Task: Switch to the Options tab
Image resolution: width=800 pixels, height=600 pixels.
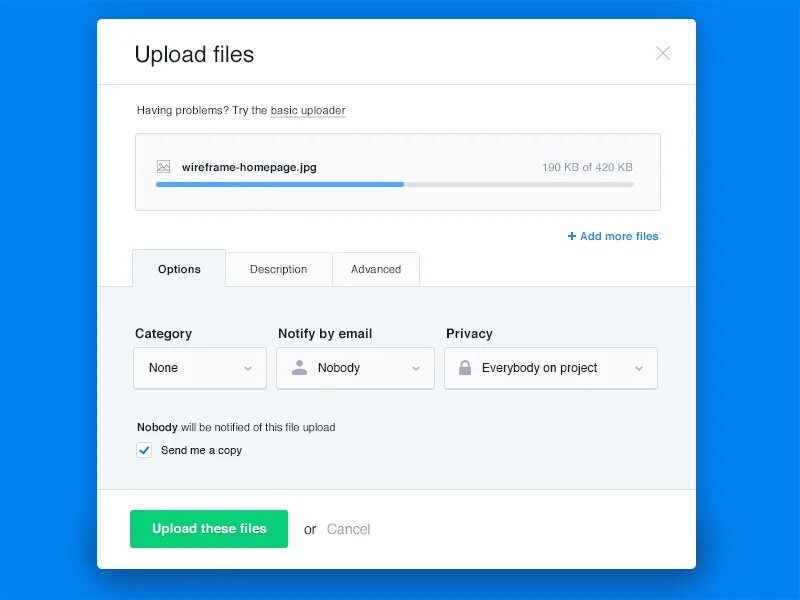Action: pyautogui.click(x=179, y=269)
